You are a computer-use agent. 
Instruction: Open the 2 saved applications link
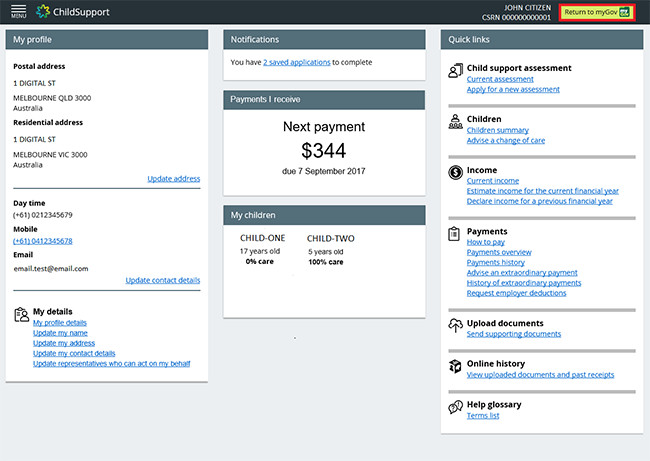[296, 62]
